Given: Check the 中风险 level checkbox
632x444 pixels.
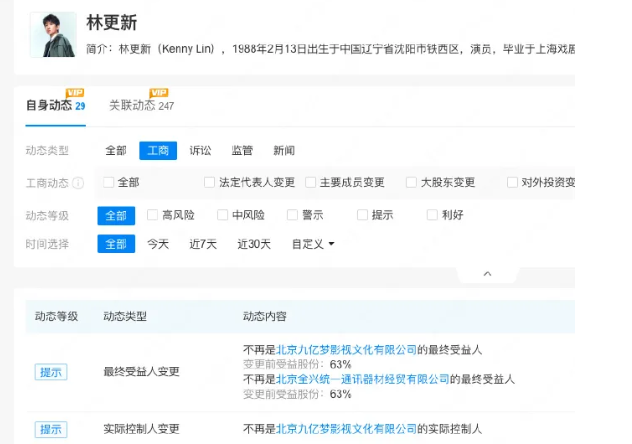Looking at the screenshot, I should pos(222,215).
